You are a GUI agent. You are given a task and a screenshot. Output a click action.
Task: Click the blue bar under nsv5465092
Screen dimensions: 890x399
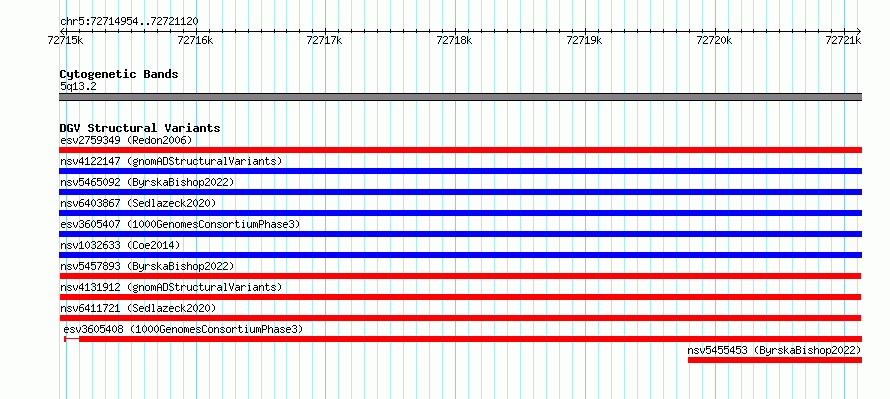pos(460,192)
